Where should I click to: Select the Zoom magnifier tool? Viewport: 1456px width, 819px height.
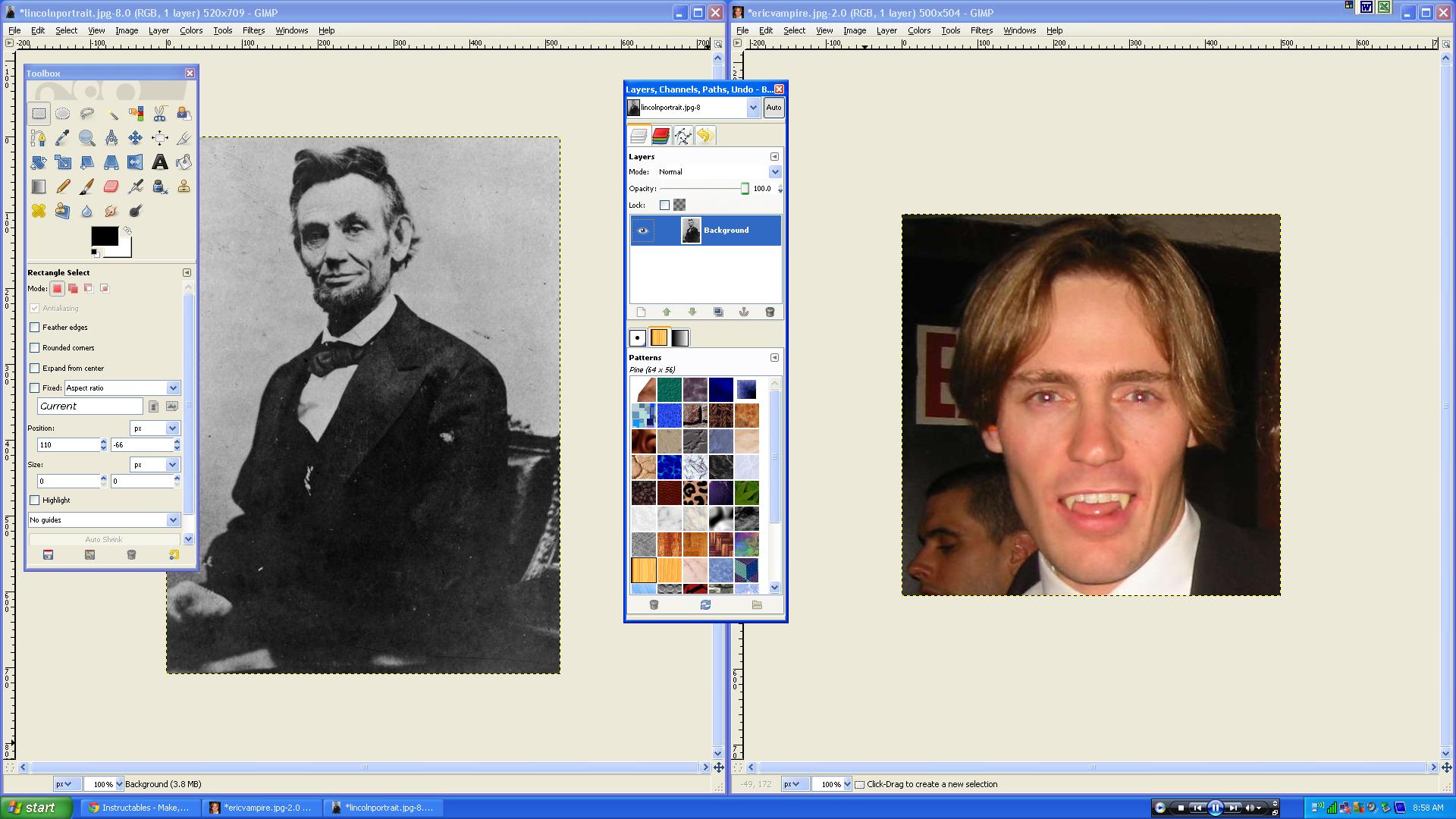[x=87, y=138]
